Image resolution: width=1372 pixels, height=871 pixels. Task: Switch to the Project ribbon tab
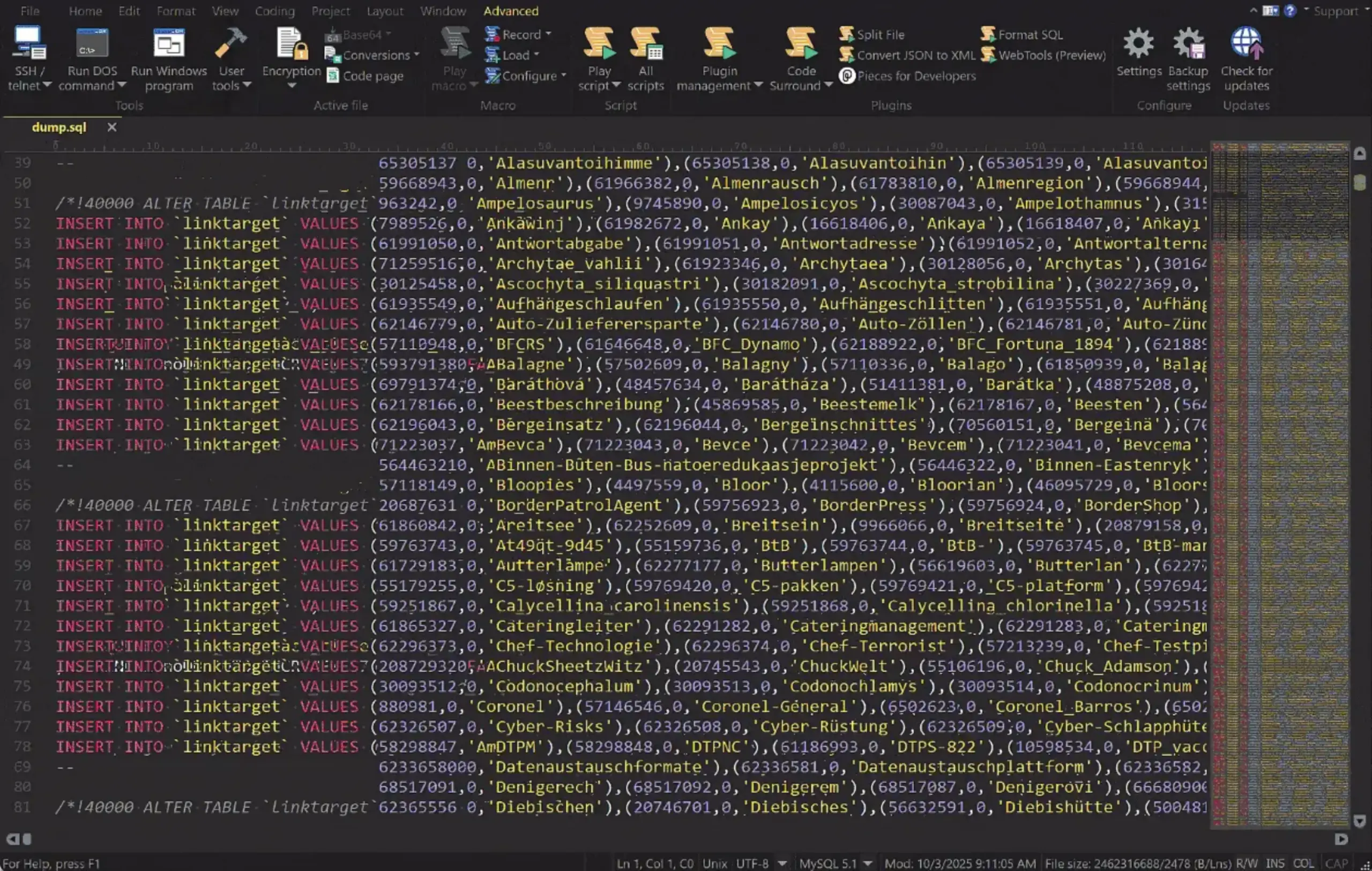(331, 11)
